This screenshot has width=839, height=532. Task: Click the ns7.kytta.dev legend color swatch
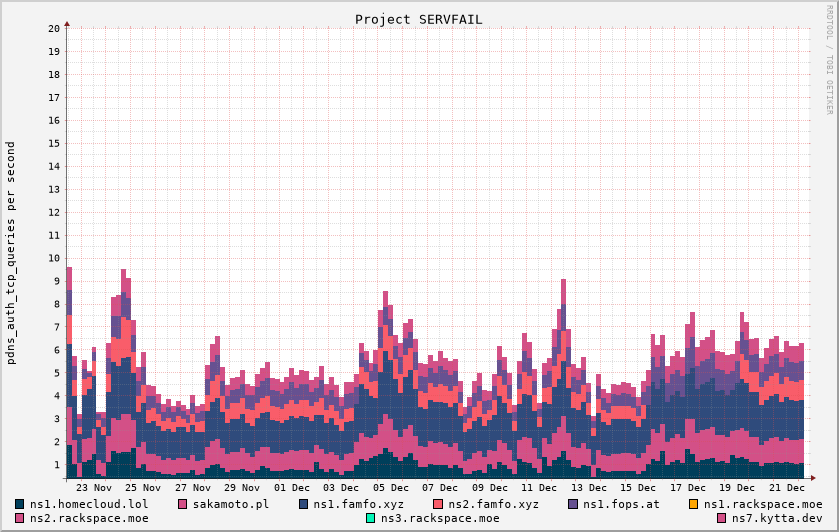click(x=722, y=518)
